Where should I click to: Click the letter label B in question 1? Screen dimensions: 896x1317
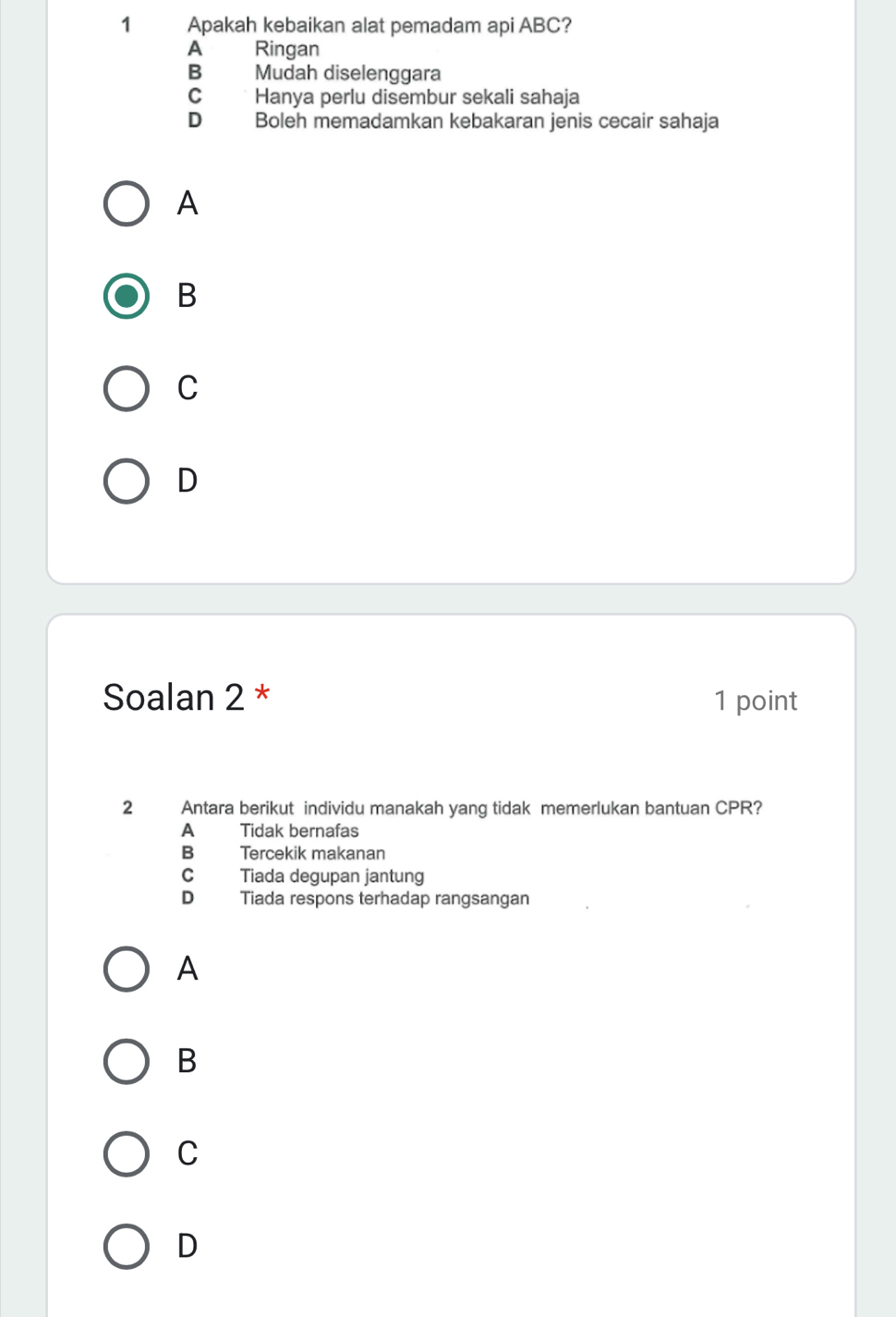click(x=188, y=296)
